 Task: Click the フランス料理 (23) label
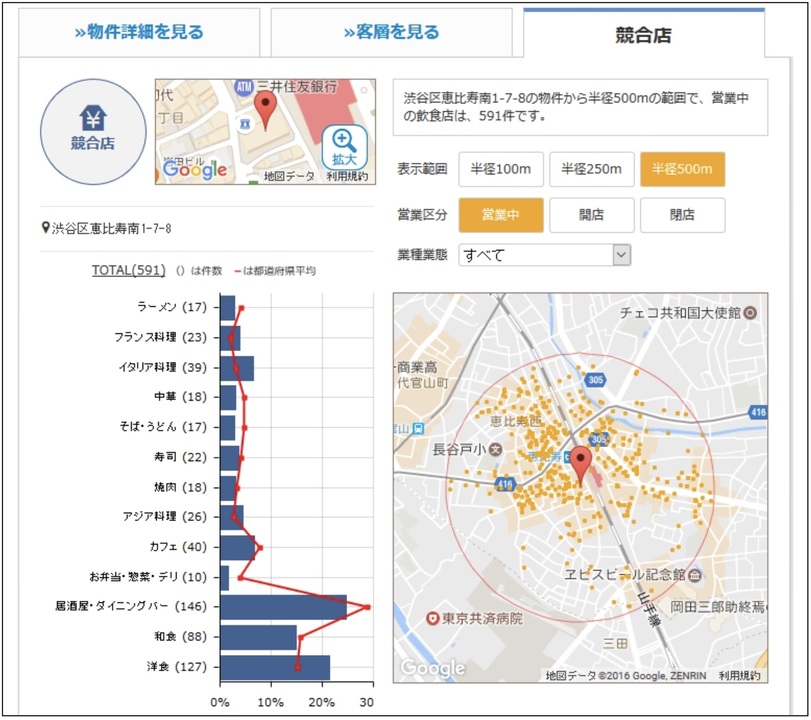point(160,337)
